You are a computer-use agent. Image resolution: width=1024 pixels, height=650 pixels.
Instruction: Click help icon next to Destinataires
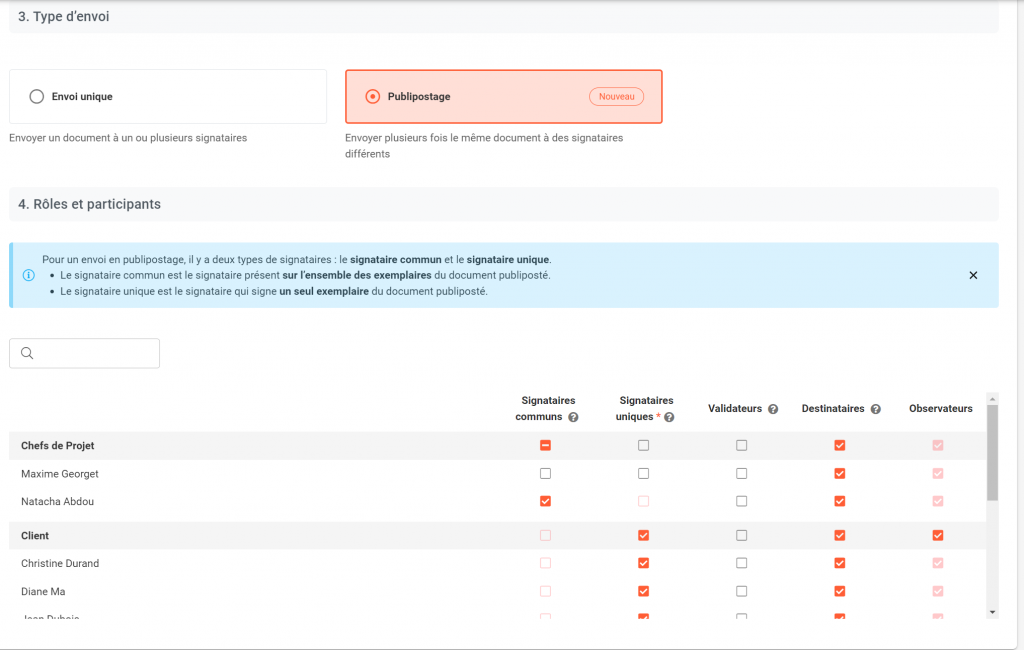click(x=876, y=409)
